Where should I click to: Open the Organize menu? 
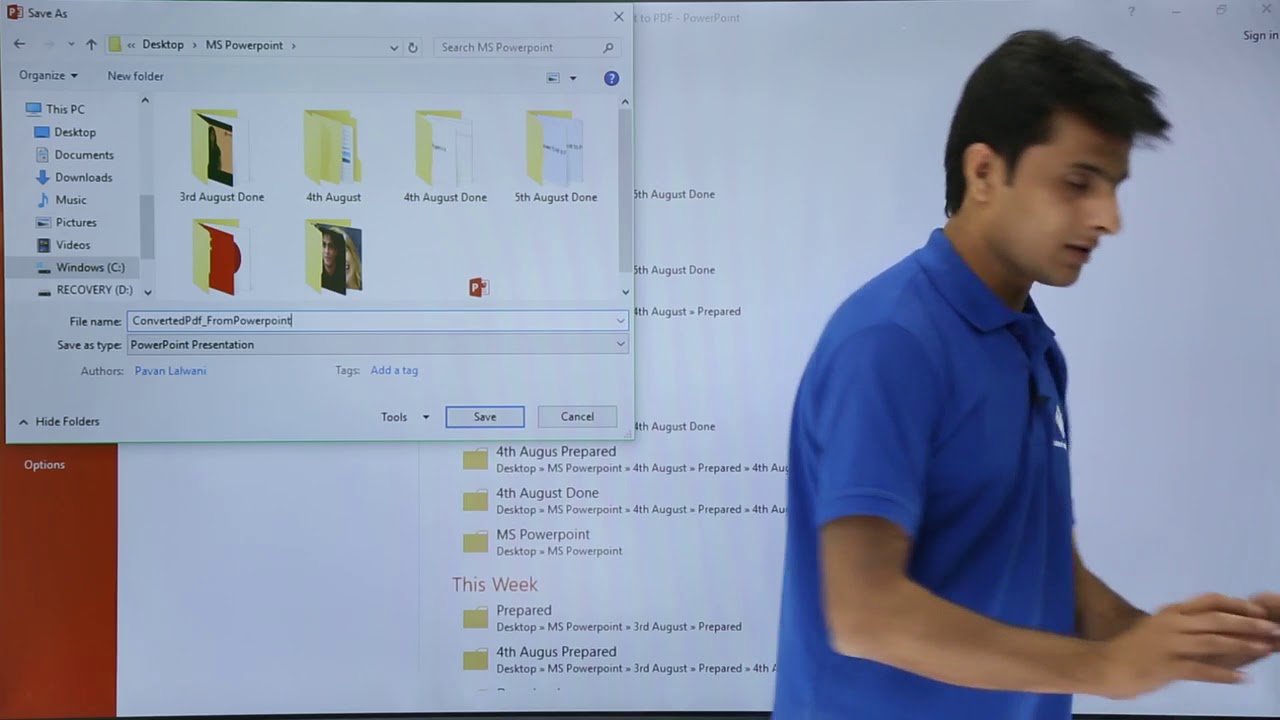48,76
